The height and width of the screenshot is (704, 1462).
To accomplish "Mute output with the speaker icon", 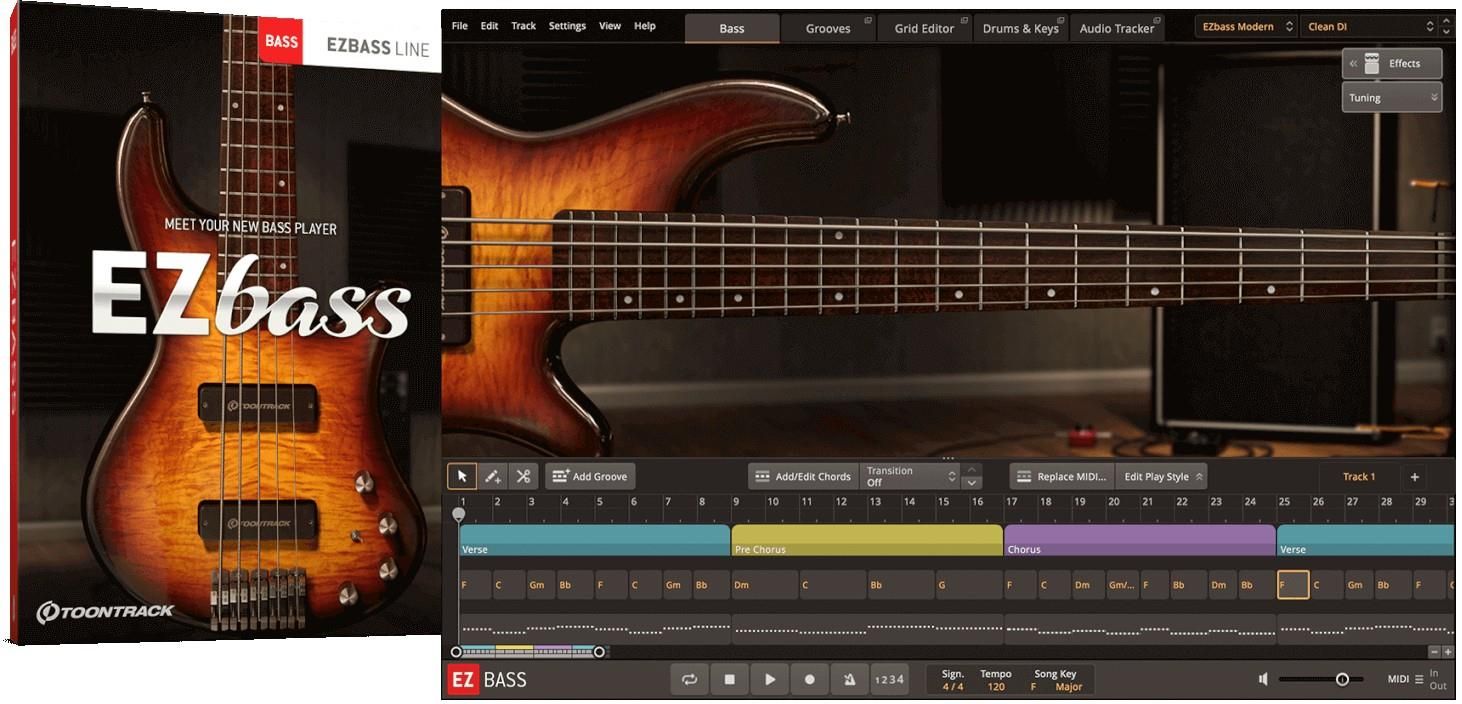I will (x=1264, y=679).
